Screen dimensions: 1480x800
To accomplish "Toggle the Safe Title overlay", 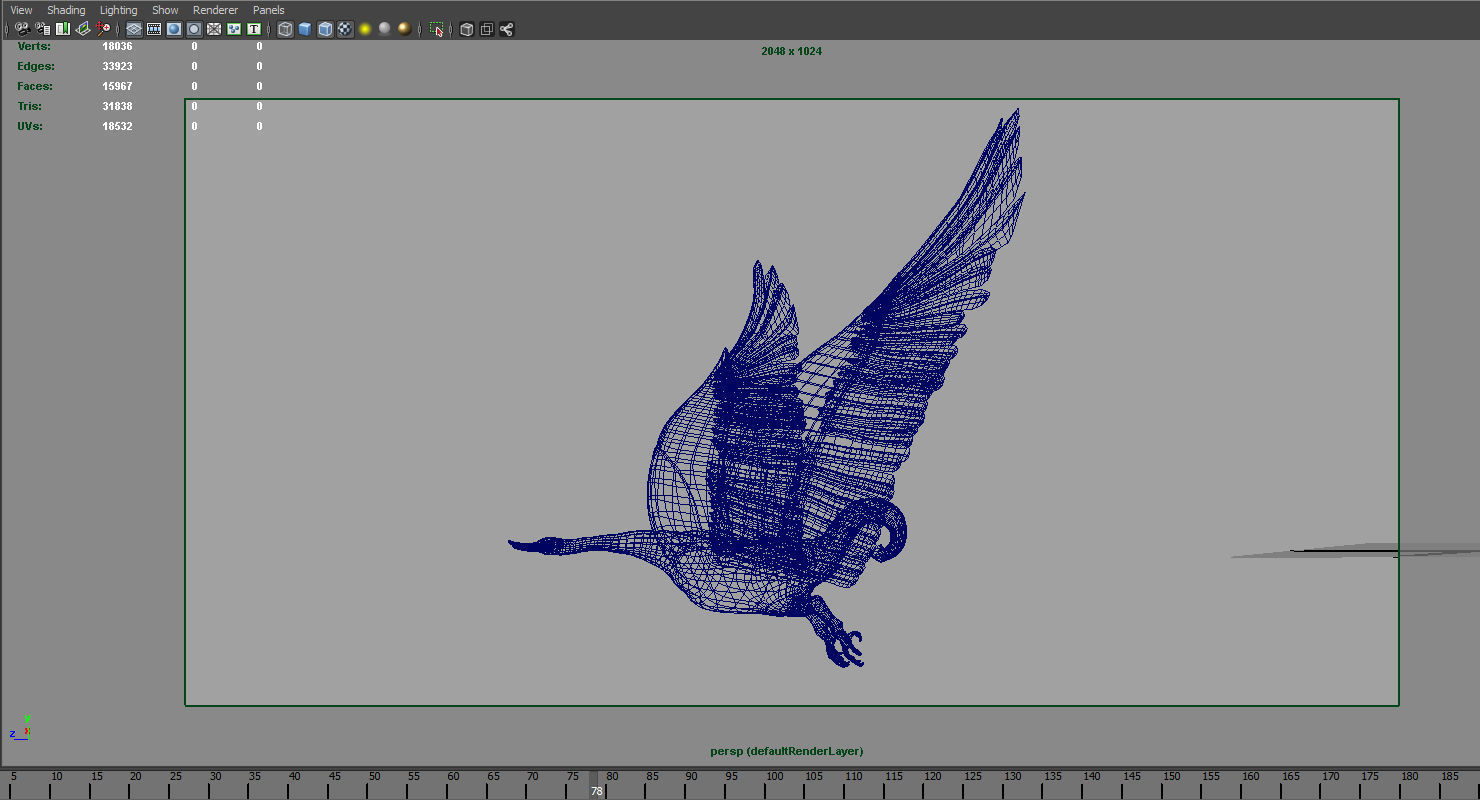I will point(254,29).
